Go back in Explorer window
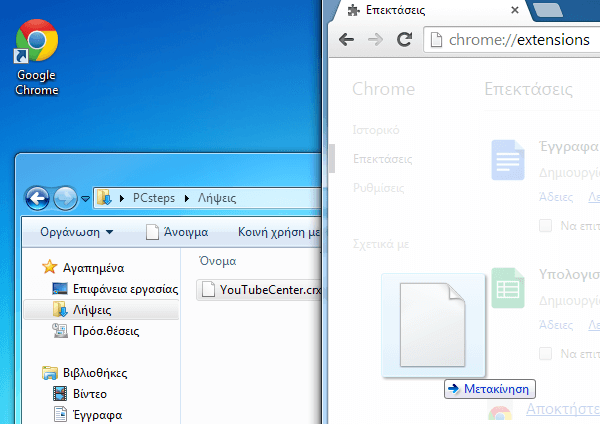Image resolution: width=600 pixels, height=424 pixels. click(37, 199)
